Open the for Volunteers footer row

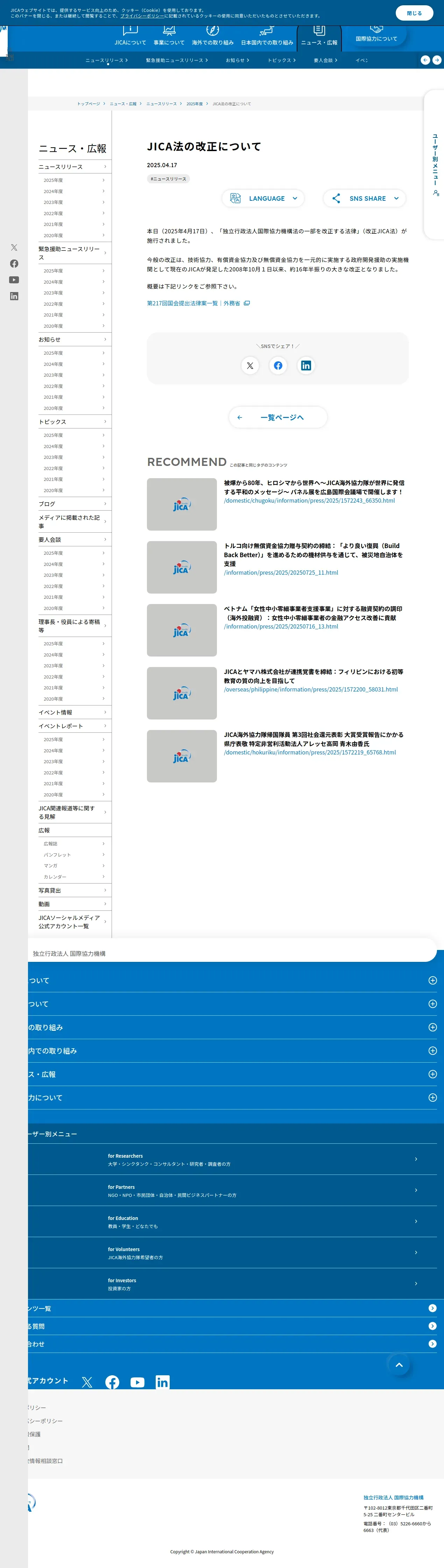233,1253
